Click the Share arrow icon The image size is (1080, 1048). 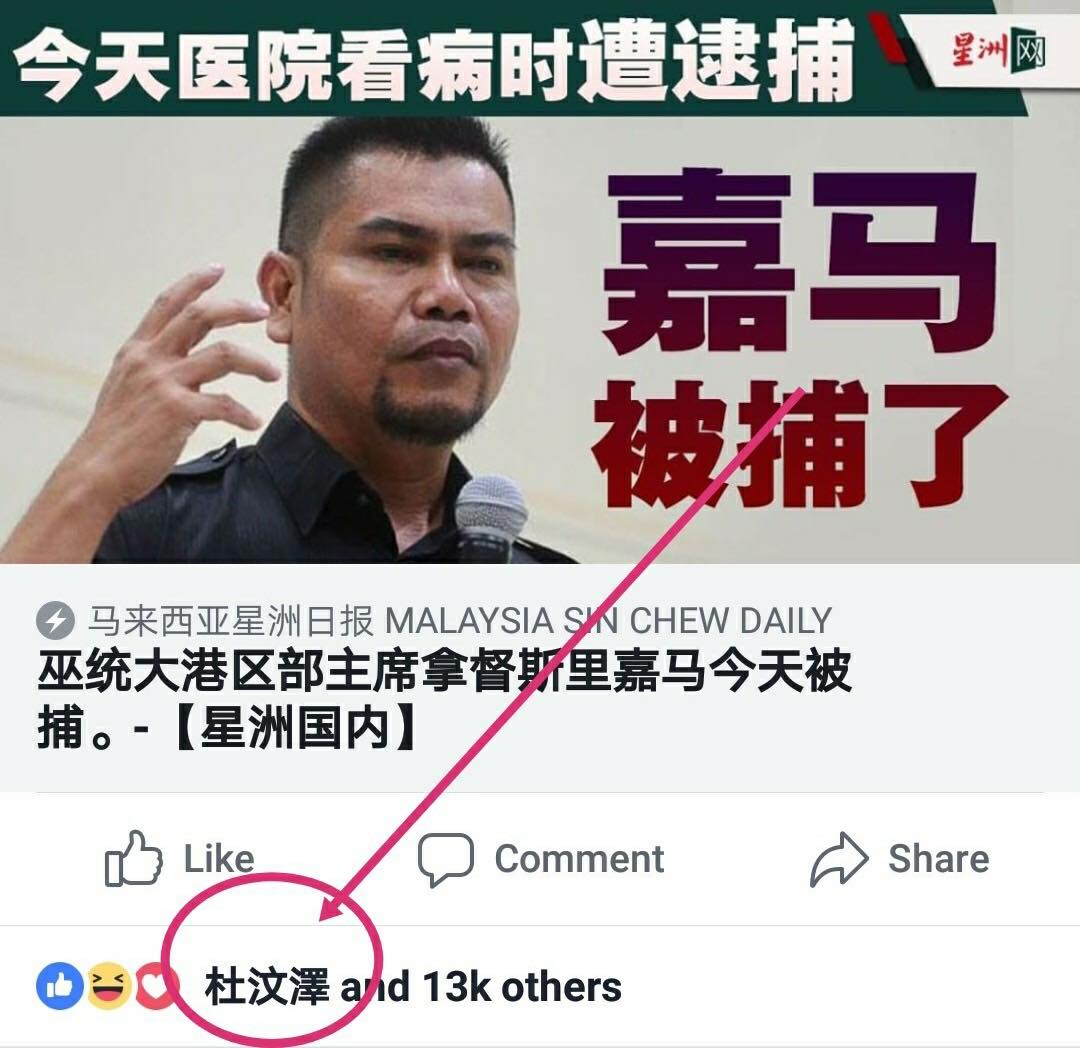coord(839,859)
